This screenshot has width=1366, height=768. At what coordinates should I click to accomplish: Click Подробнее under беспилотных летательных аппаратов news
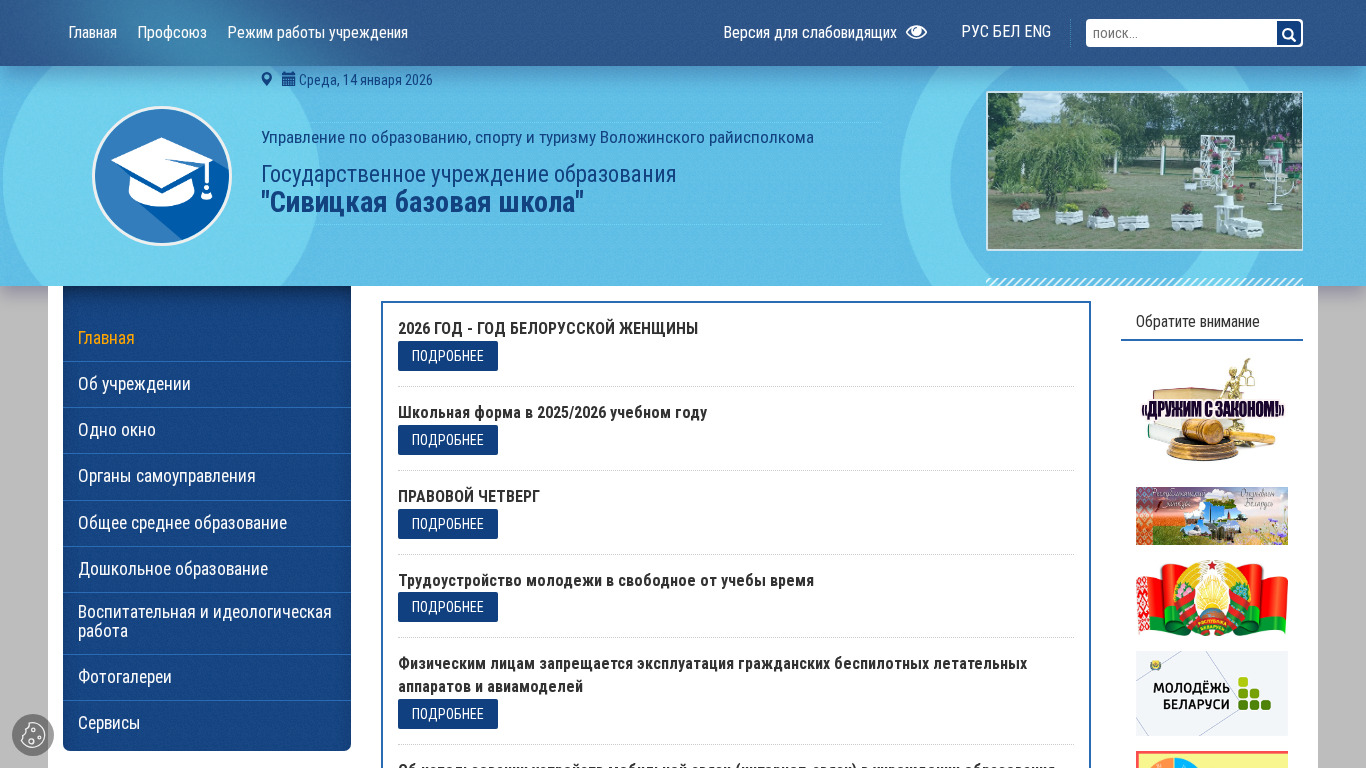pyautogui.click(x=448, y=714)
